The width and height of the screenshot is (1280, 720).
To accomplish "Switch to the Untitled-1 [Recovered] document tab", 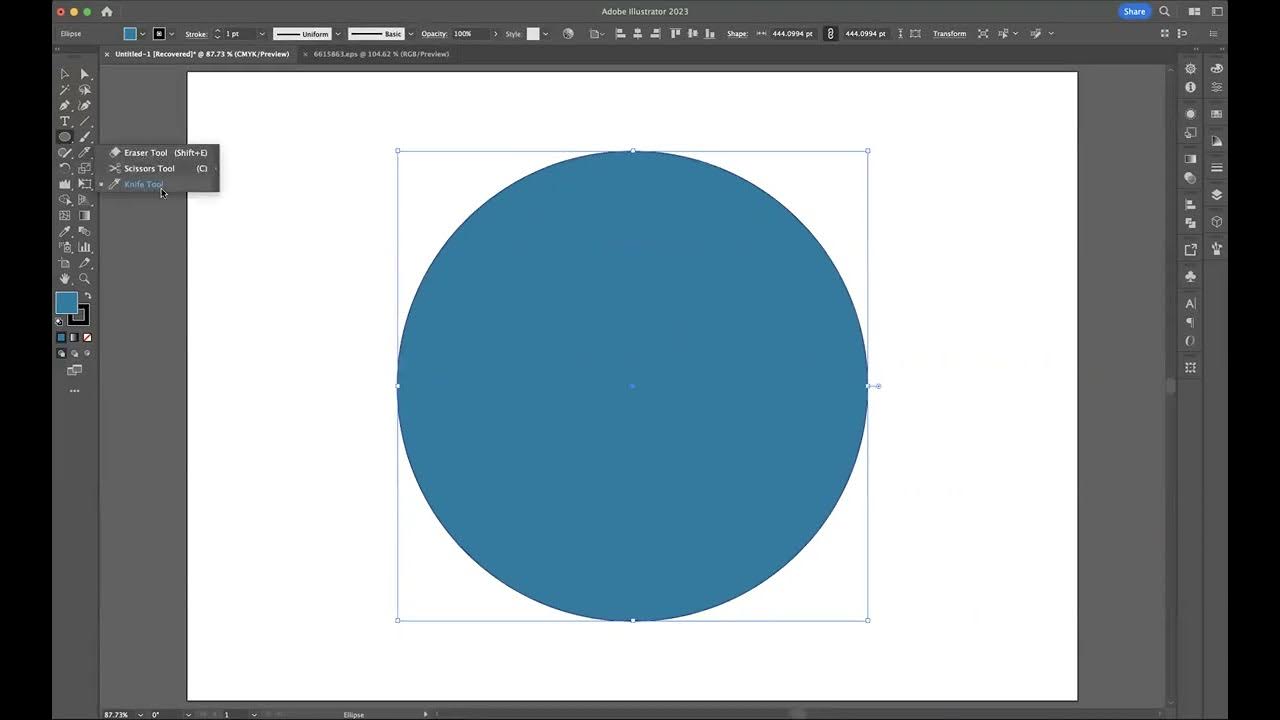I will coord(202,54).
